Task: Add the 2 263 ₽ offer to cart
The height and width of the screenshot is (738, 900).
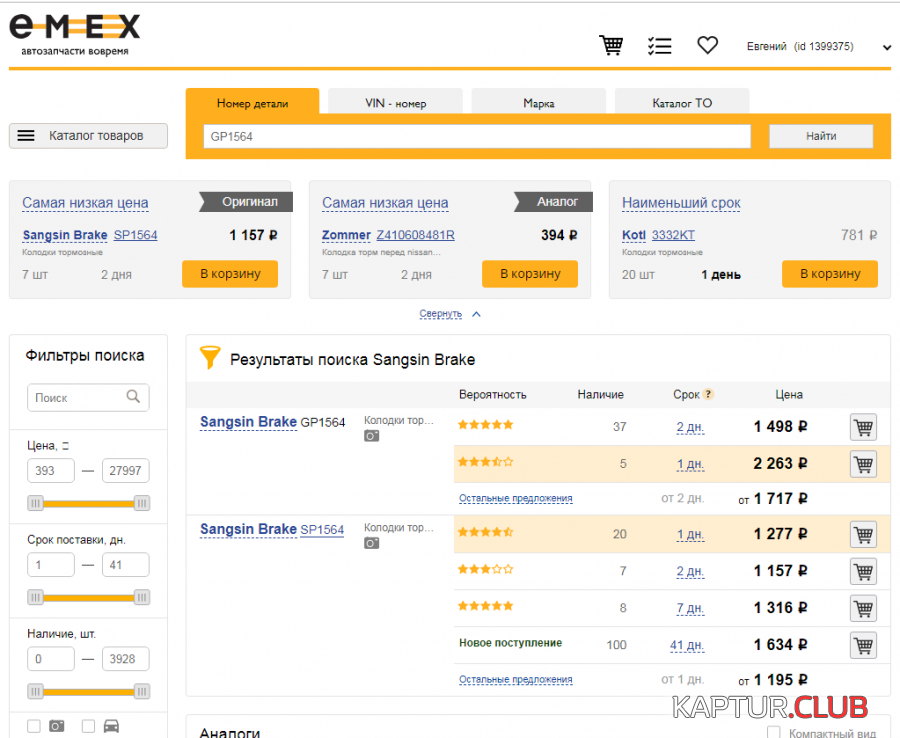Action: 863,464
